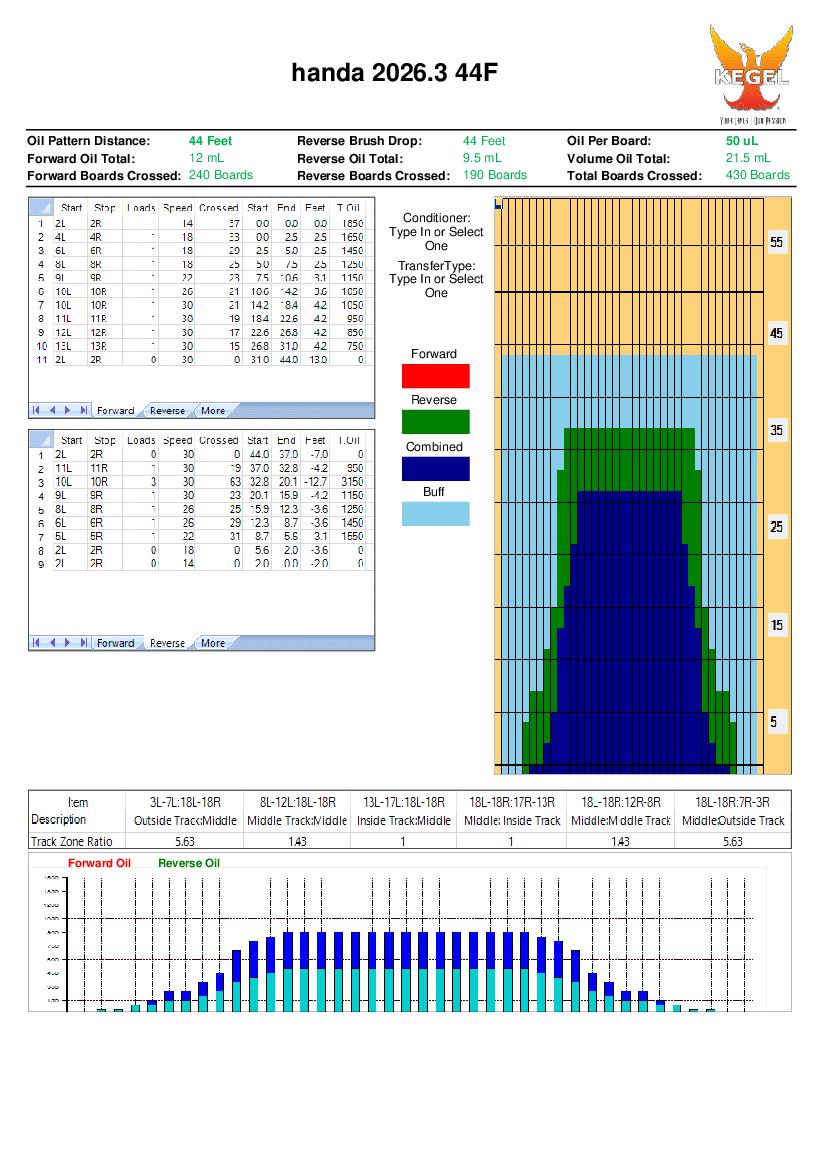Click the dark blue Combined swatch
The image size is (826, 1169).
(x=435, y=468)
